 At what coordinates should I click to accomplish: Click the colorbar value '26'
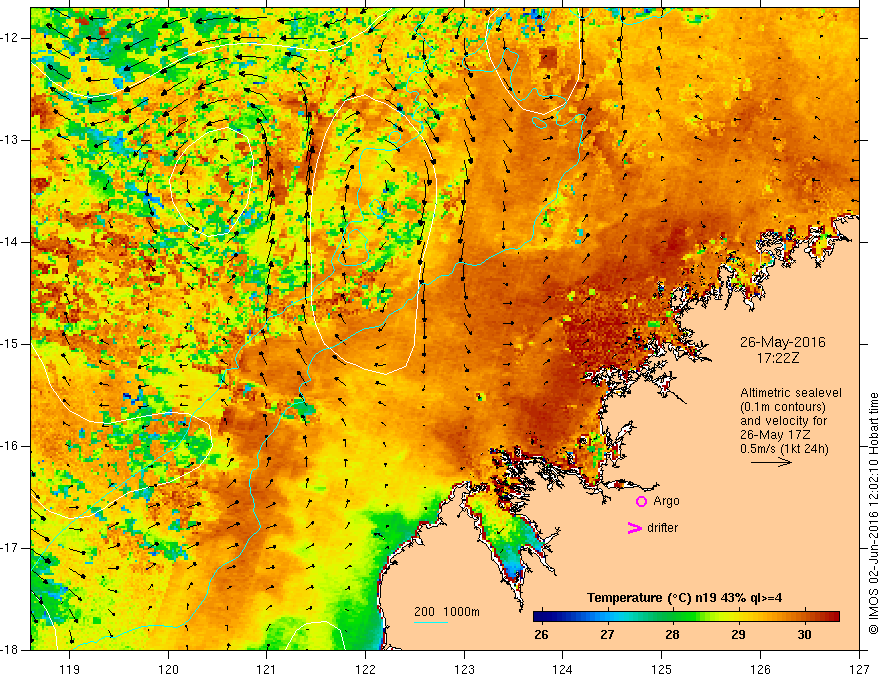click(x=541, y=635)
